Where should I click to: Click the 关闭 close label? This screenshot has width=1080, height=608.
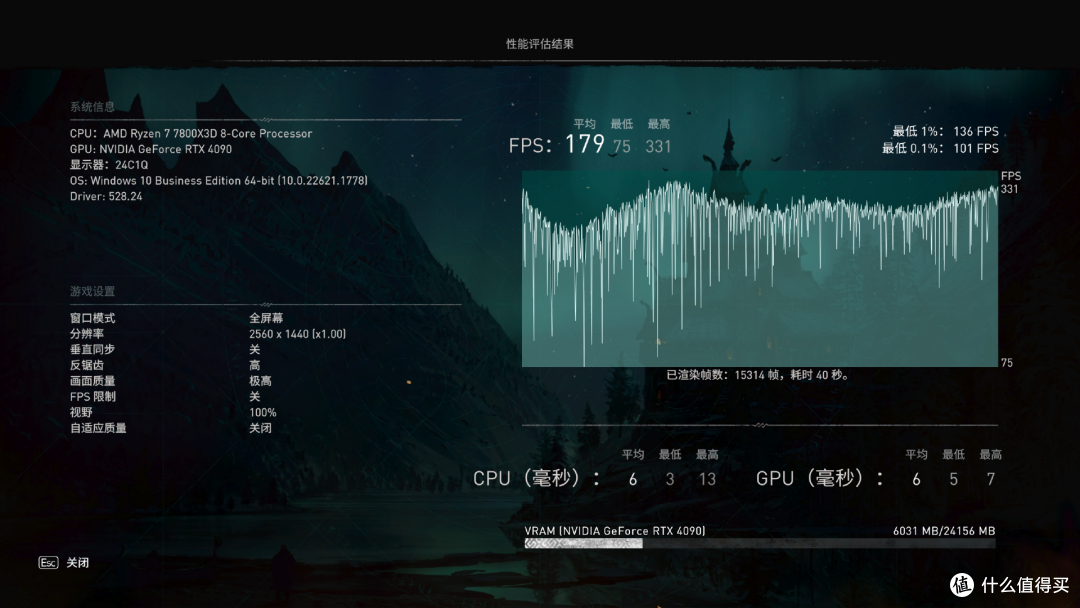78,563
